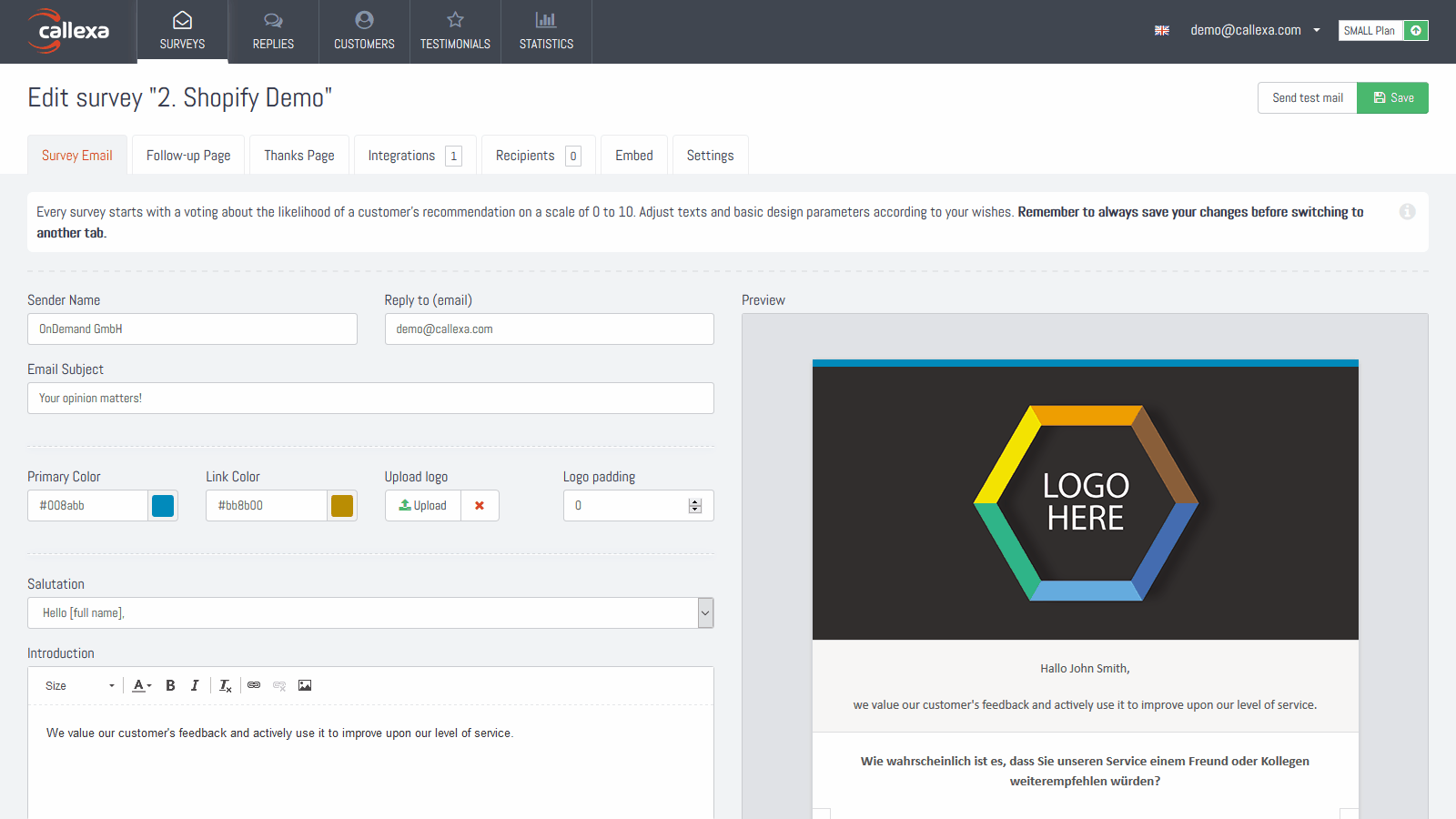The width and height of the screenshot is (1456, 819).
Task: Open the language flag selector
Action: [x=1162, y=31]
